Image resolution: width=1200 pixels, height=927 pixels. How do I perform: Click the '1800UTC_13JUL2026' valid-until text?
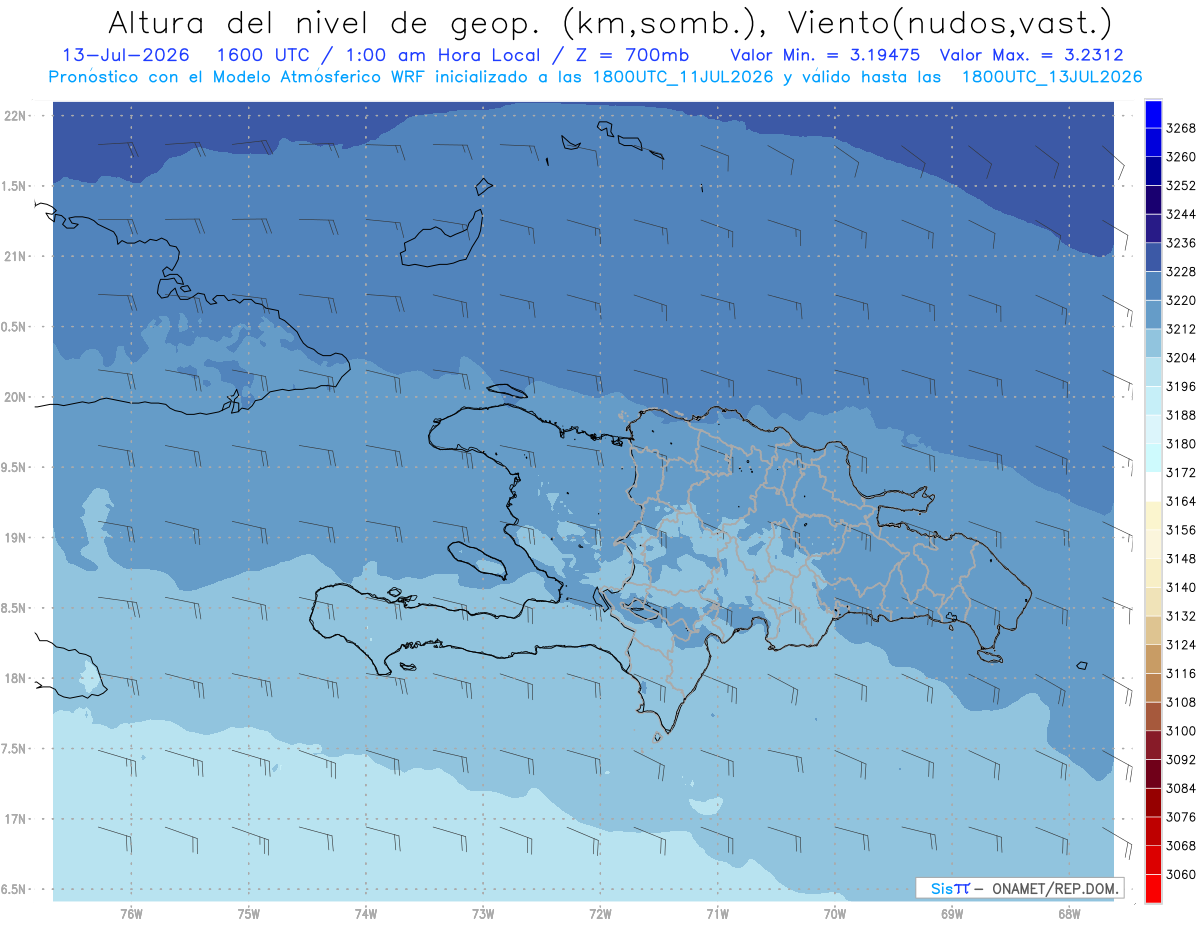click(1052, 77)
